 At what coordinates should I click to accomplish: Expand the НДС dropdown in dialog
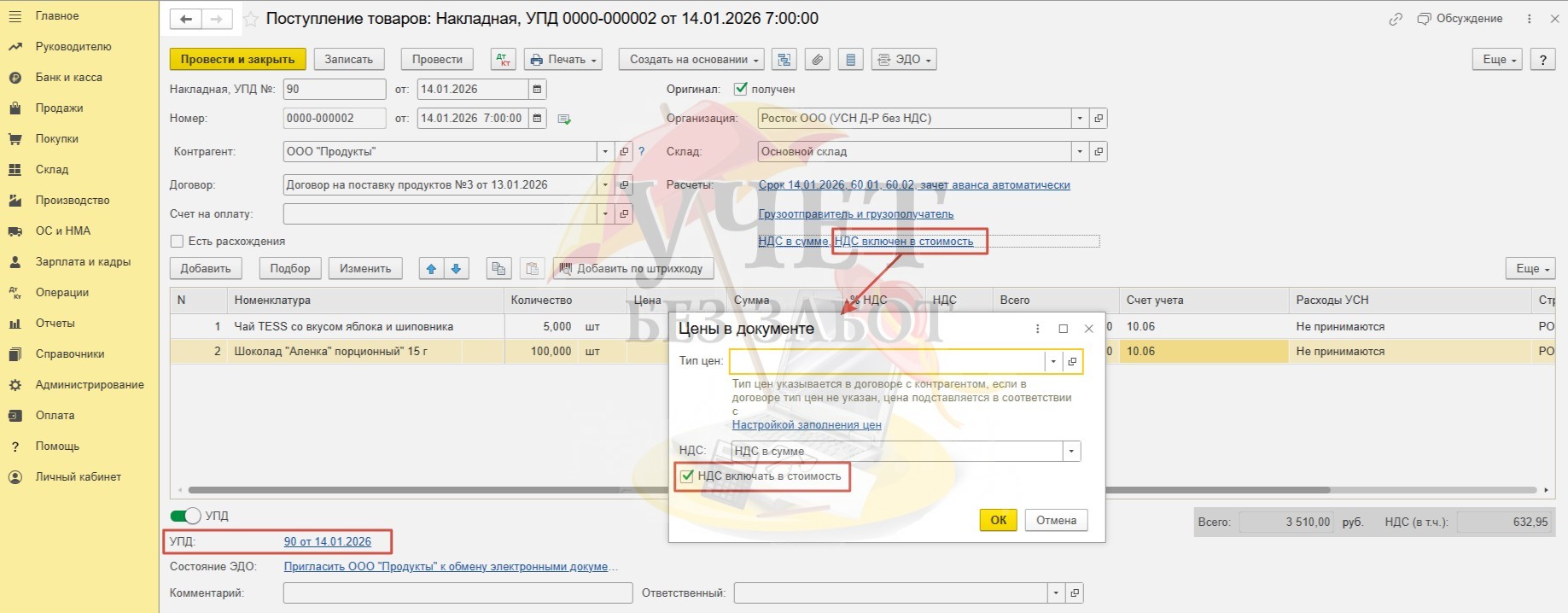[x=1071, y=451]
